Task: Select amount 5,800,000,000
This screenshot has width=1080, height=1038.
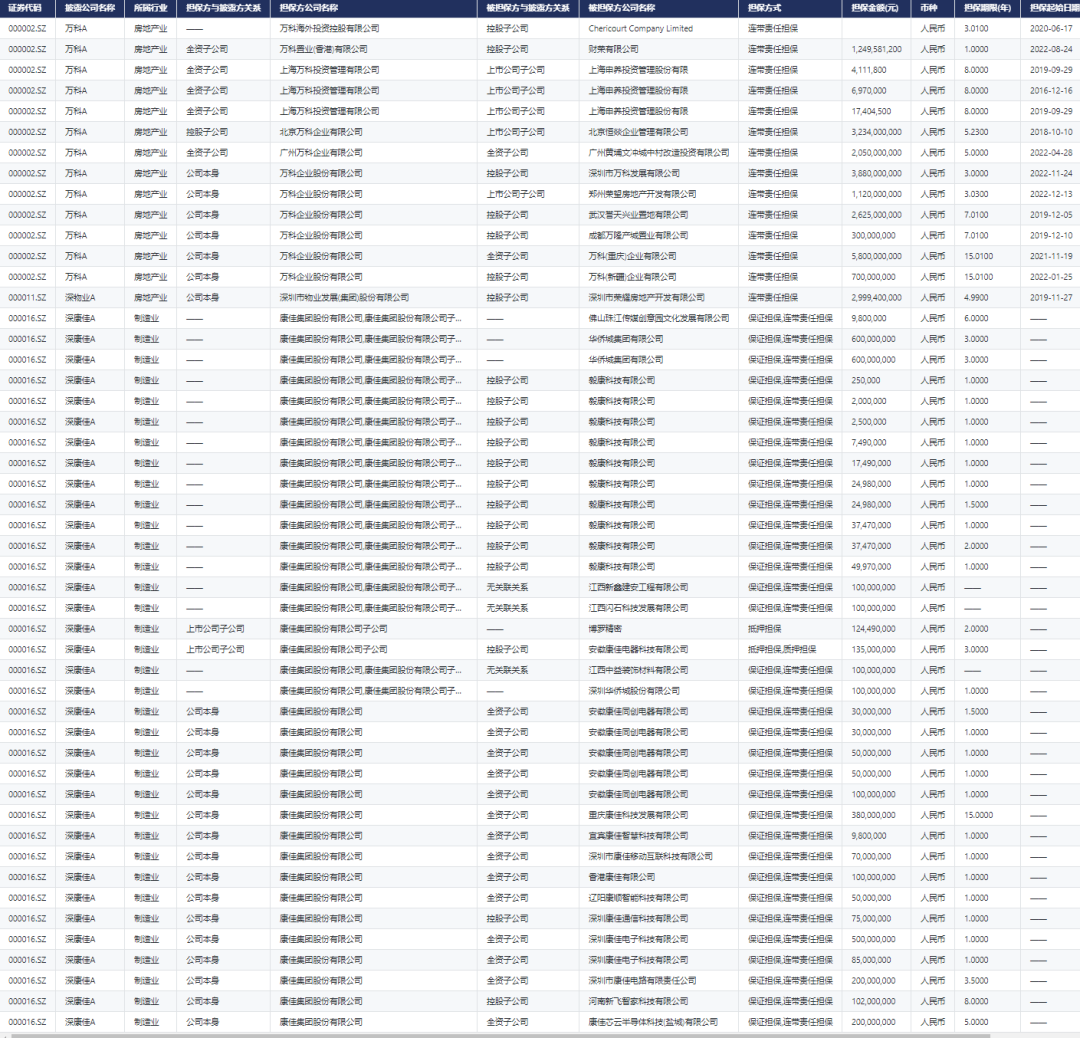Action: pyautogui.click(x=876, y=256)
